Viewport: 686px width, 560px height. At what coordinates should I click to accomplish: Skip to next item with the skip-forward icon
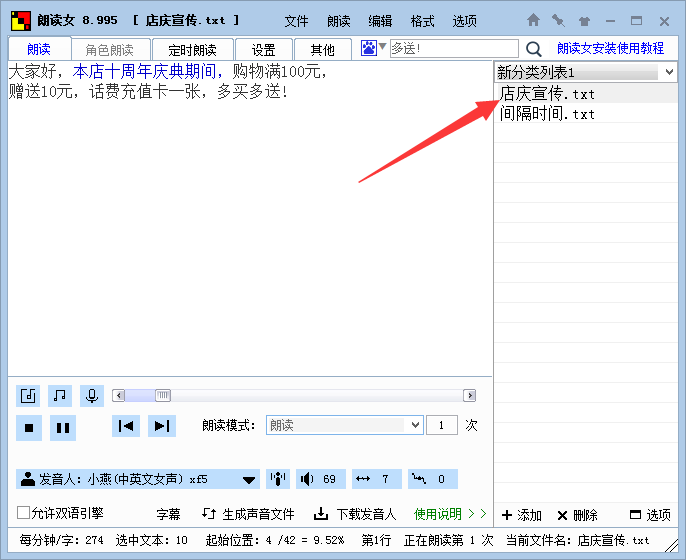click(161, 426)
